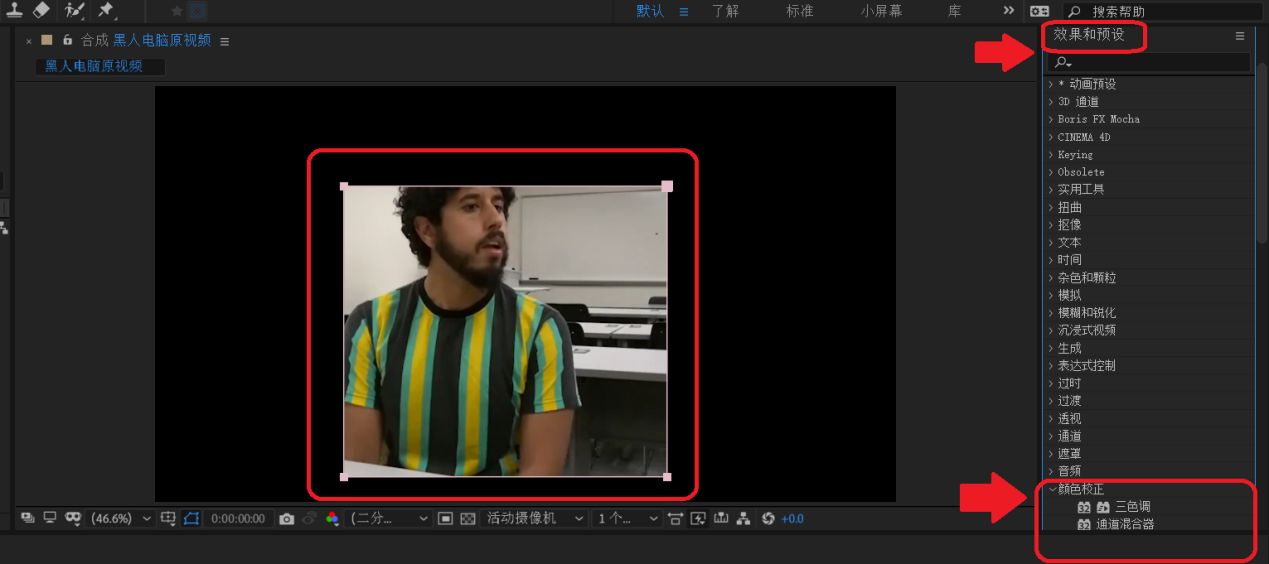Toggle mask and shape path visibility
This screenshot has width=1269, height=564.
point(191,519)
